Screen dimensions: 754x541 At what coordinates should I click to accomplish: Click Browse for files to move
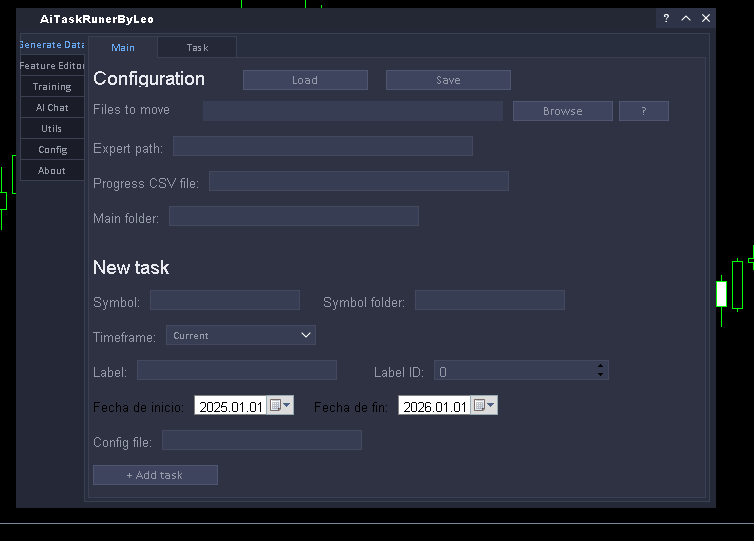[x=562, y=111]
